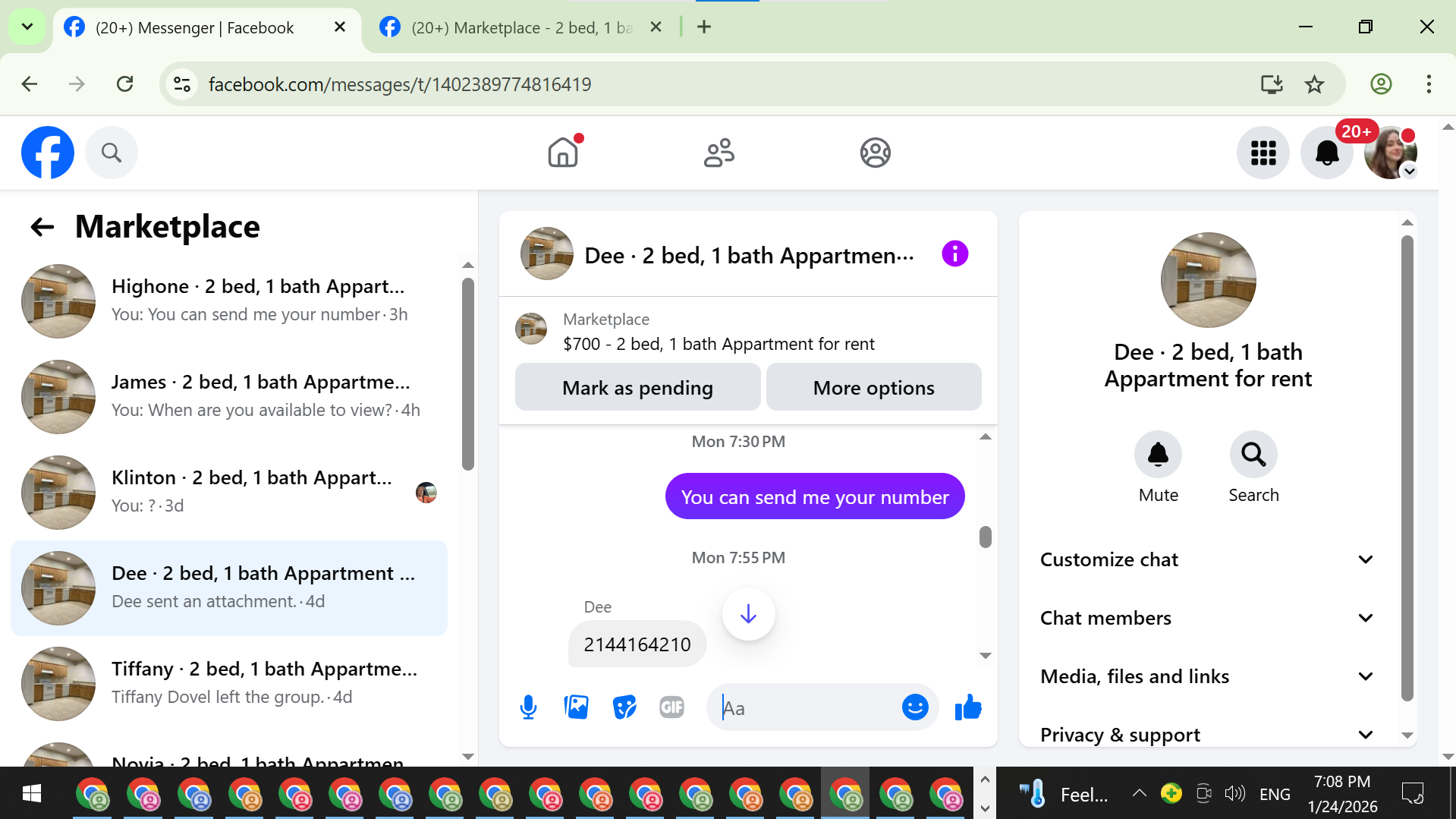Search in conversation via magnifier icon

click(1253, 455)
